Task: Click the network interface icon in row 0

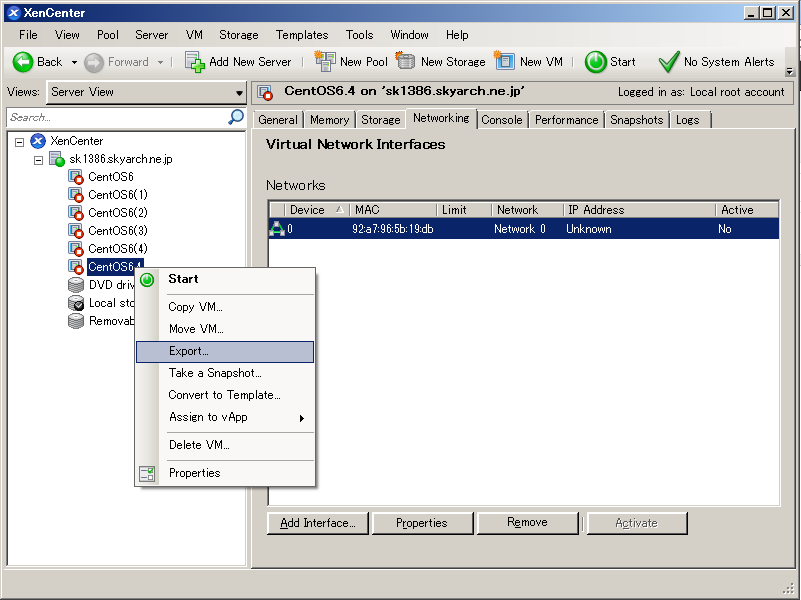Action: point(277,229)
